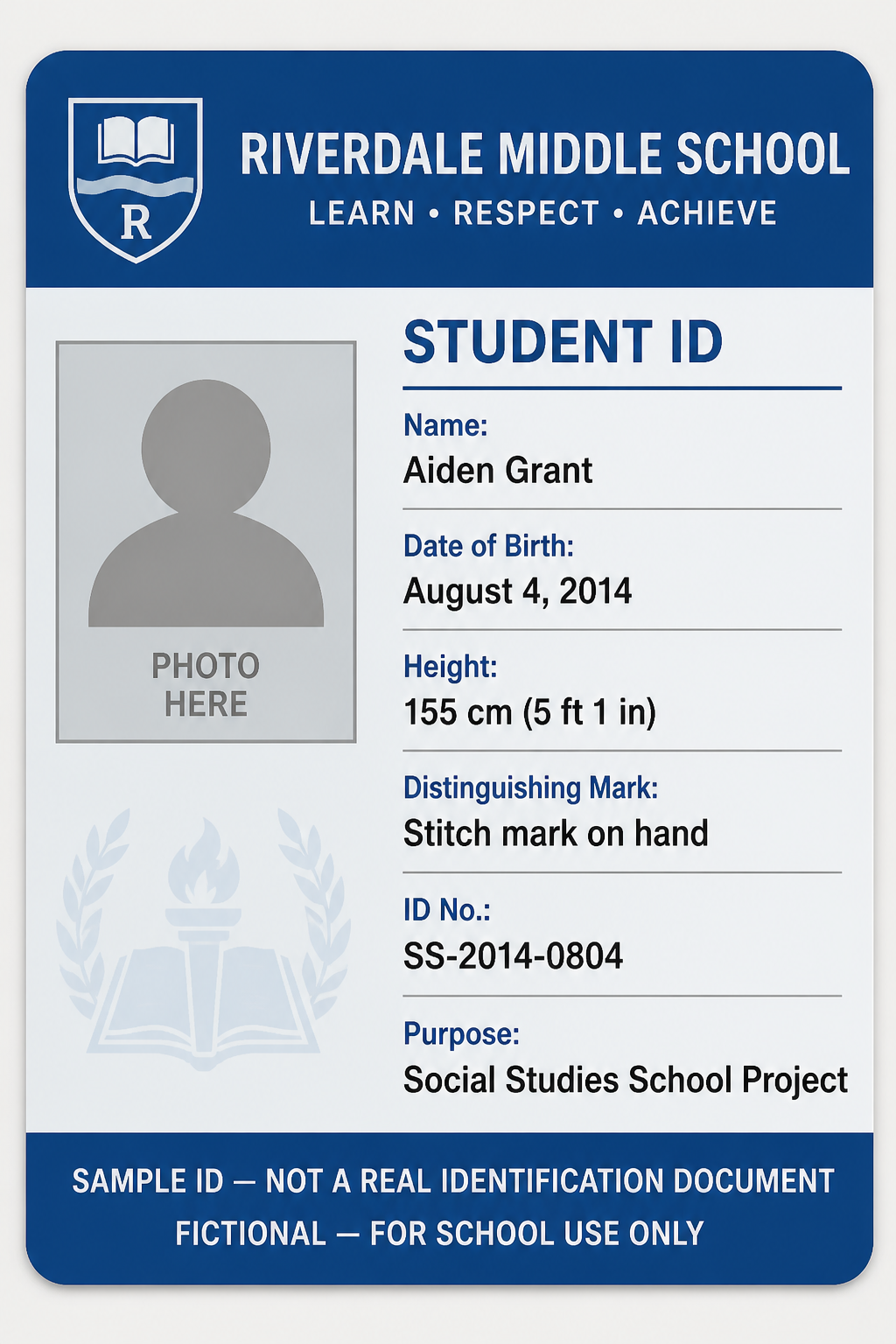The height and width of the screenshot is (1344, 896).
Task: Click the STUDENT ID heading
Action: tap(563, 342)
